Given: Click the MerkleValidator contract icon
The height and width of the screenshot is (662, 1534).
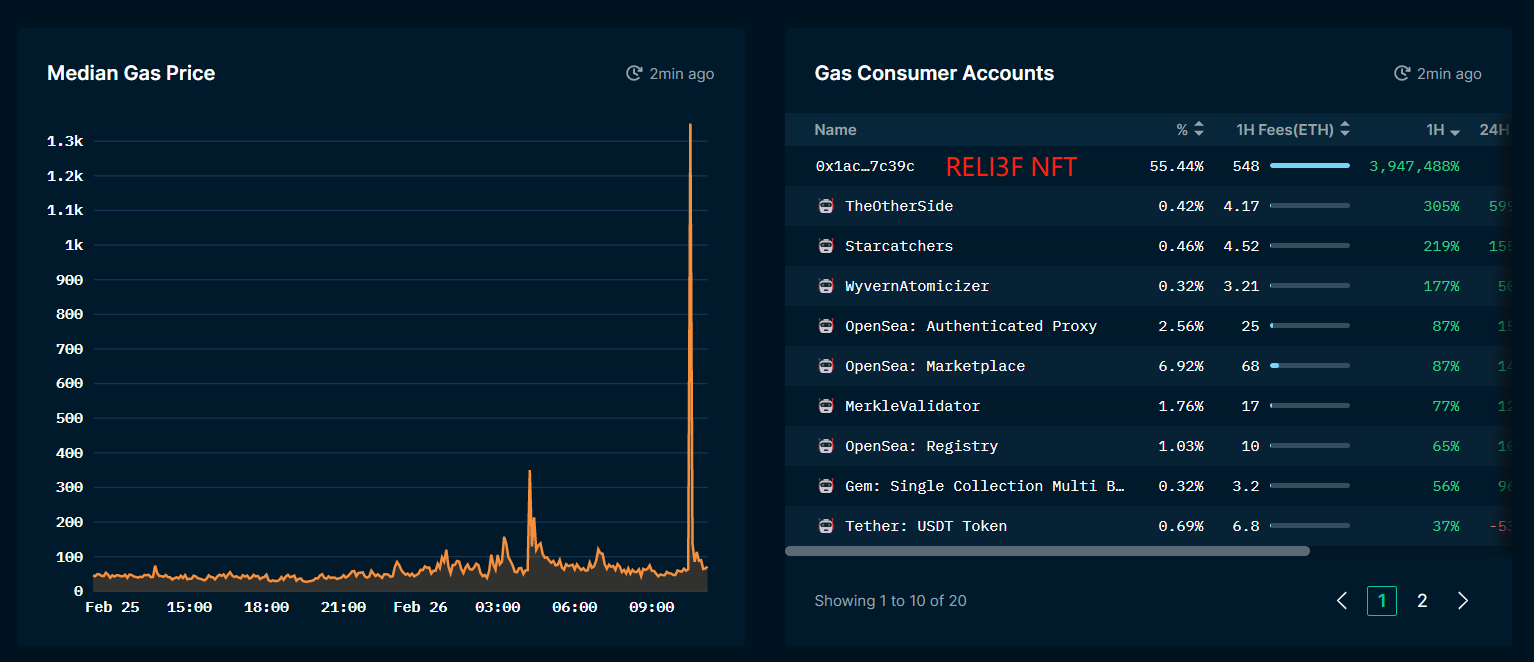Looking at the screenshot, I should [825, 406].
